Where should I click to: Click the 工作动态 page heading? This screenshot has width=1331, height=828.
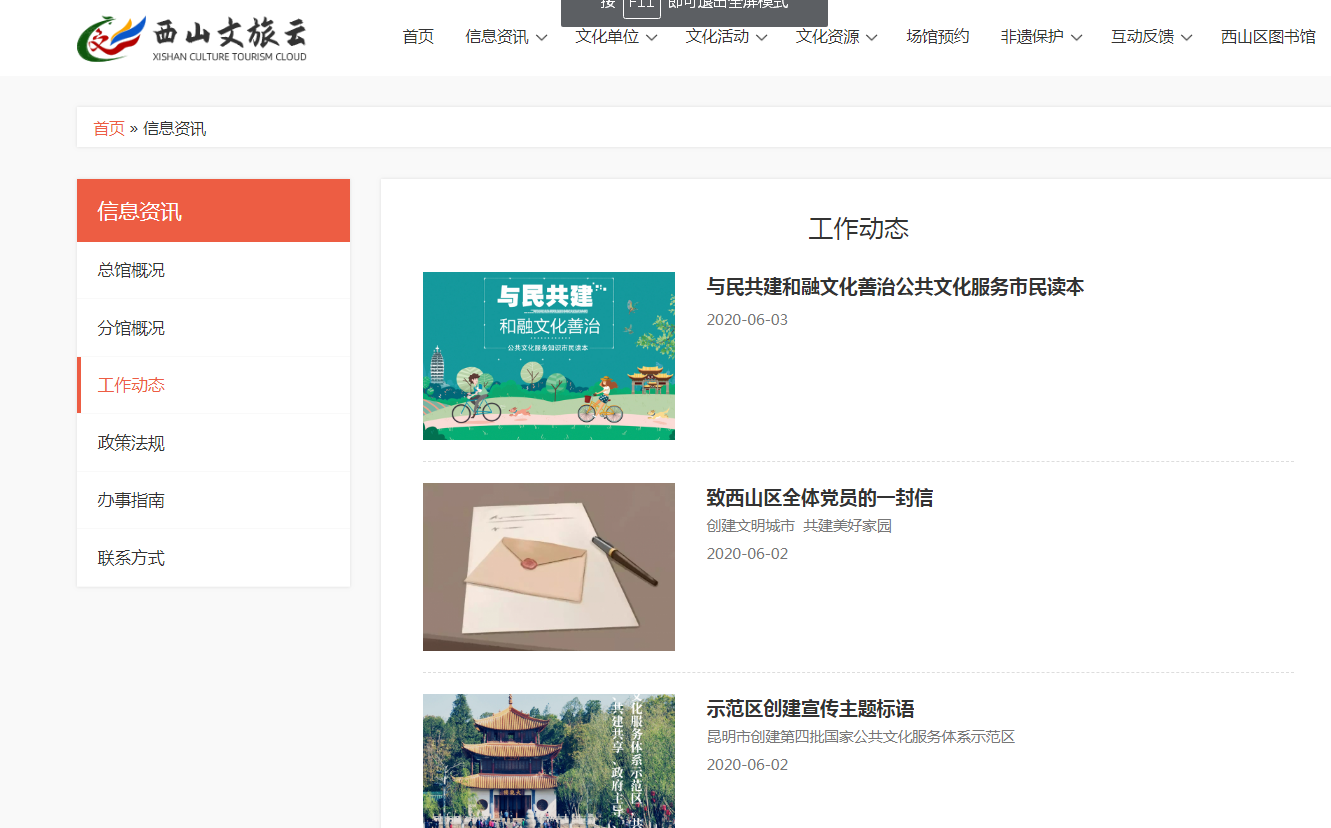coord(858,228)
